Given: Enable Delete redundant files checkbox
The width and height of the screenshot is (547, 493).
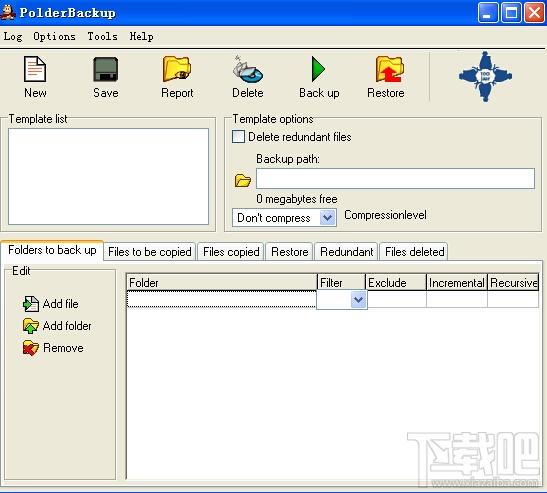Looking at the screenshot, I should pyautogui.click(x=239, y=136).
